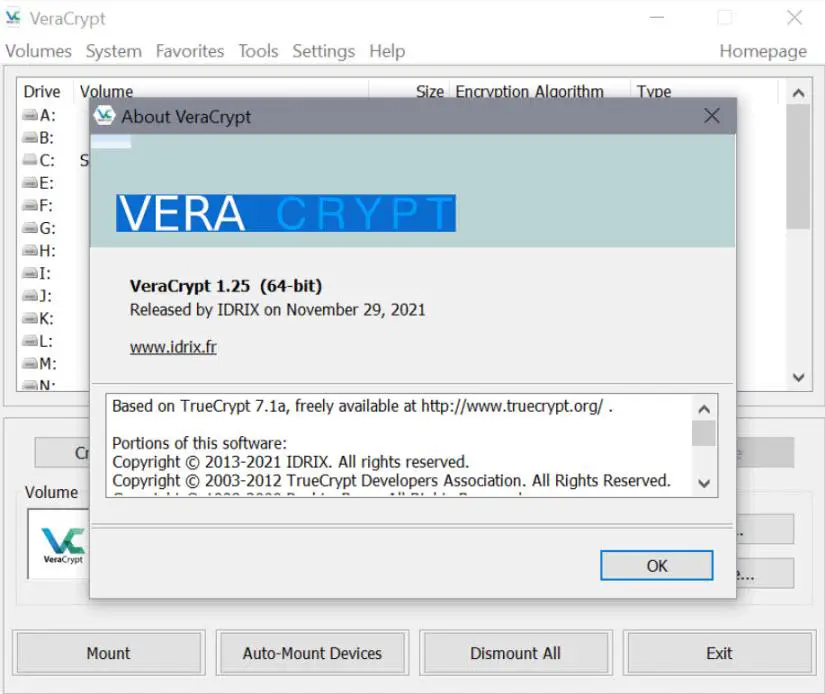Click the license text scrollbar thumb
This screenshot has width=825, height=694.
click(x=704, y=433)
